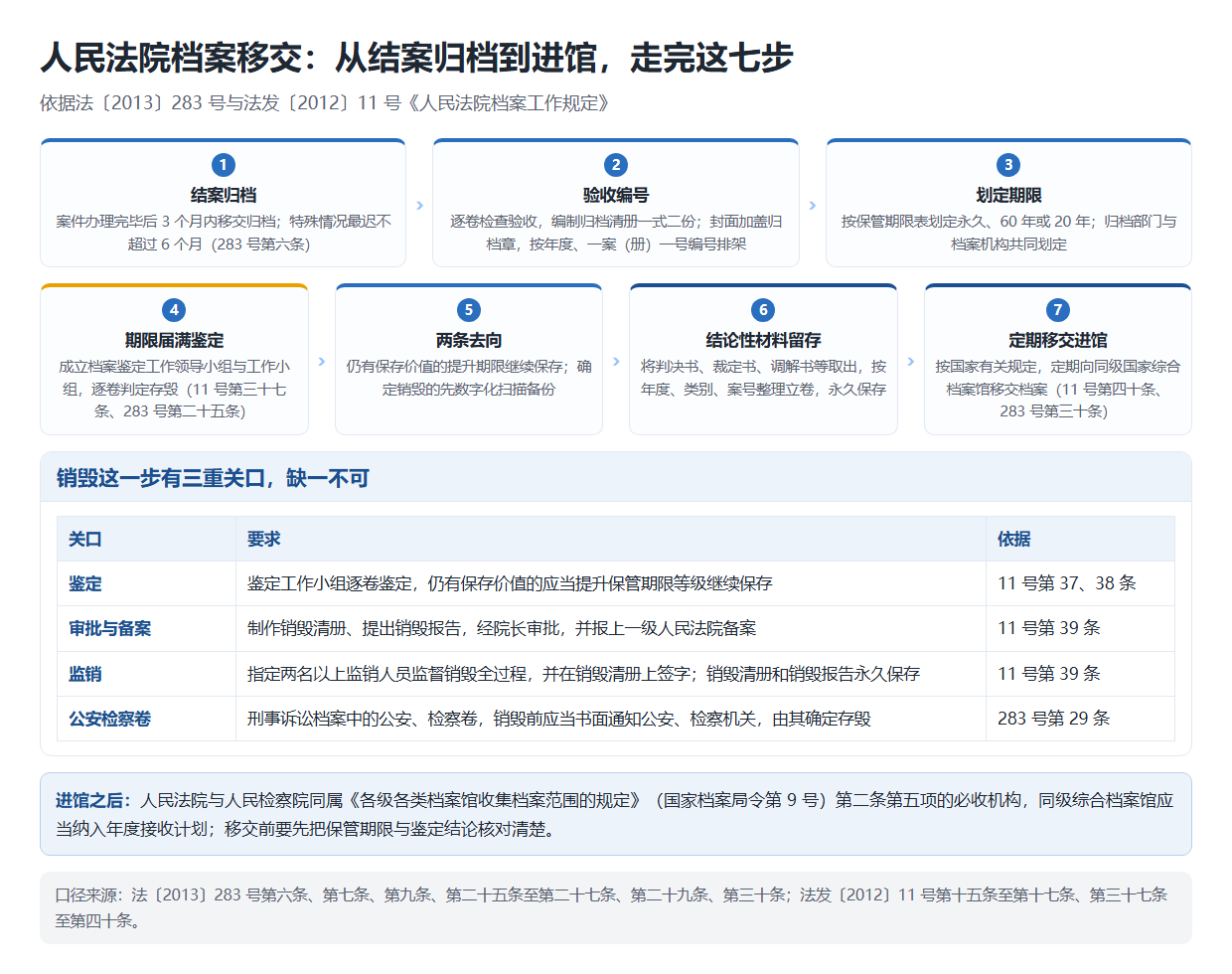Click the 监销 row label
Screen dimensions: 1232x974
click(x=85, y=674)
